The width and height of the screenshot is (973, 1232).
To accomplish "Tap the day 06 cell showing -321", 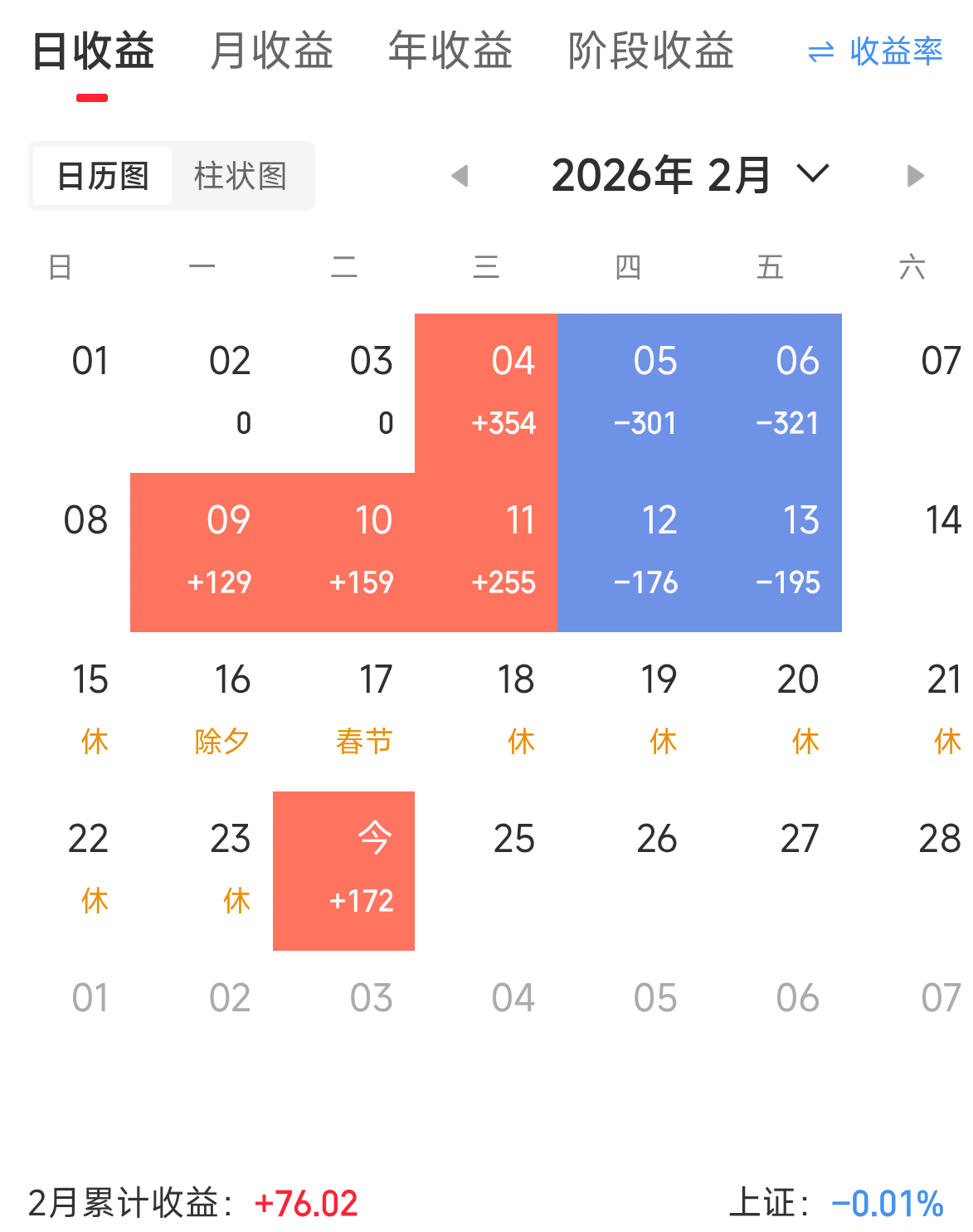I will (x=771, y=392).
